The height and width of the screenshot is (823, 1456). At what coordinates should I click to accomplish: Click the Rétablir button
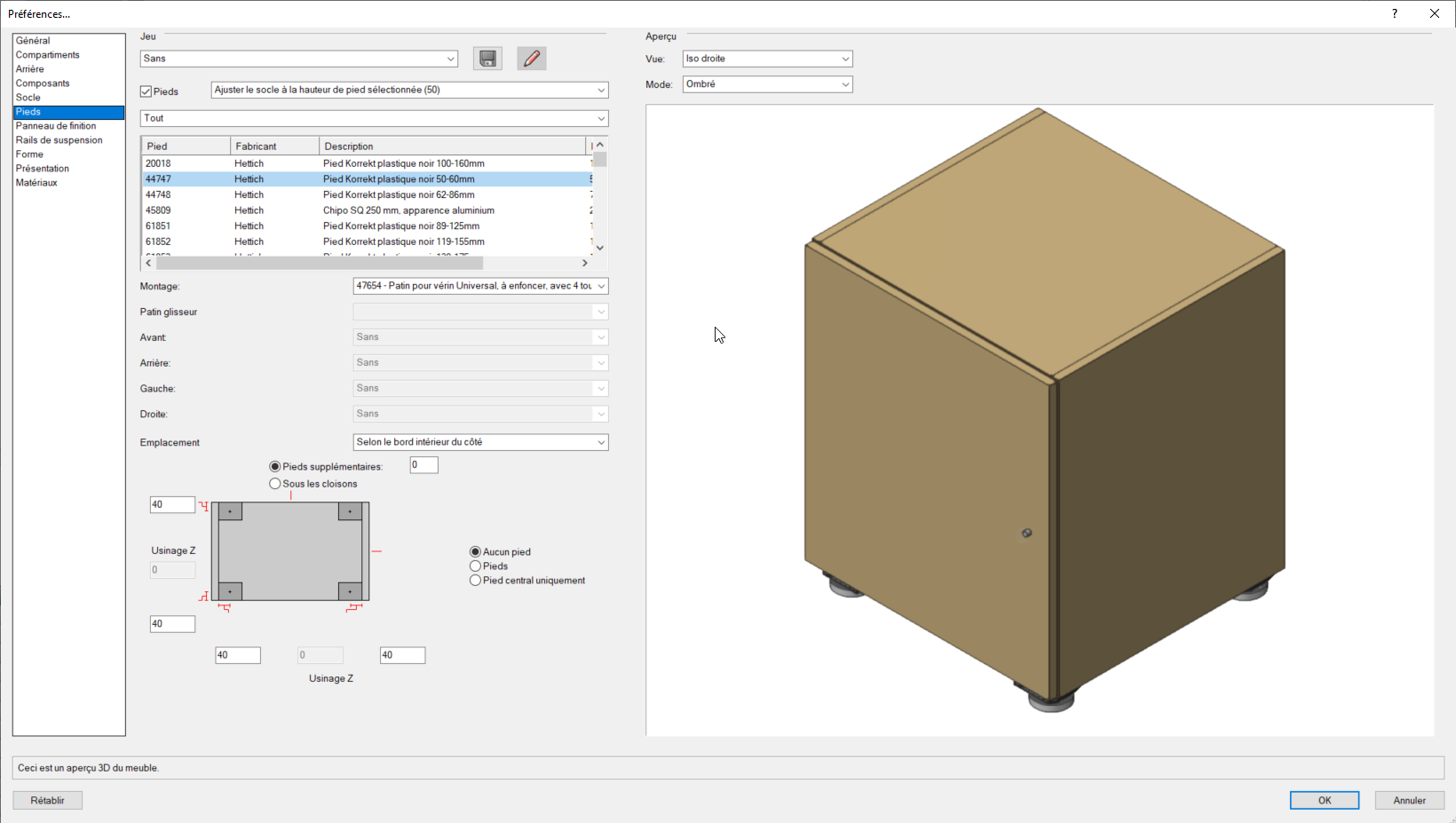(x=48, y=800)
